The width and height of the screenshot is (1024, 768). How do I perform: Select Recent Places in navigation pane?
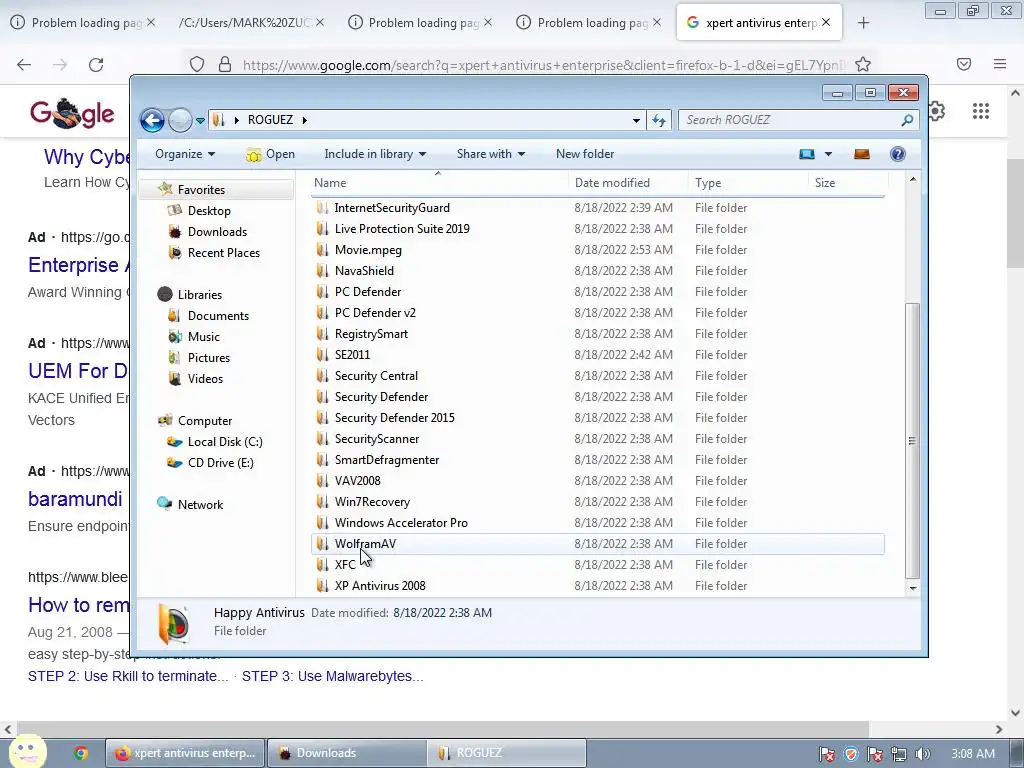224,253
